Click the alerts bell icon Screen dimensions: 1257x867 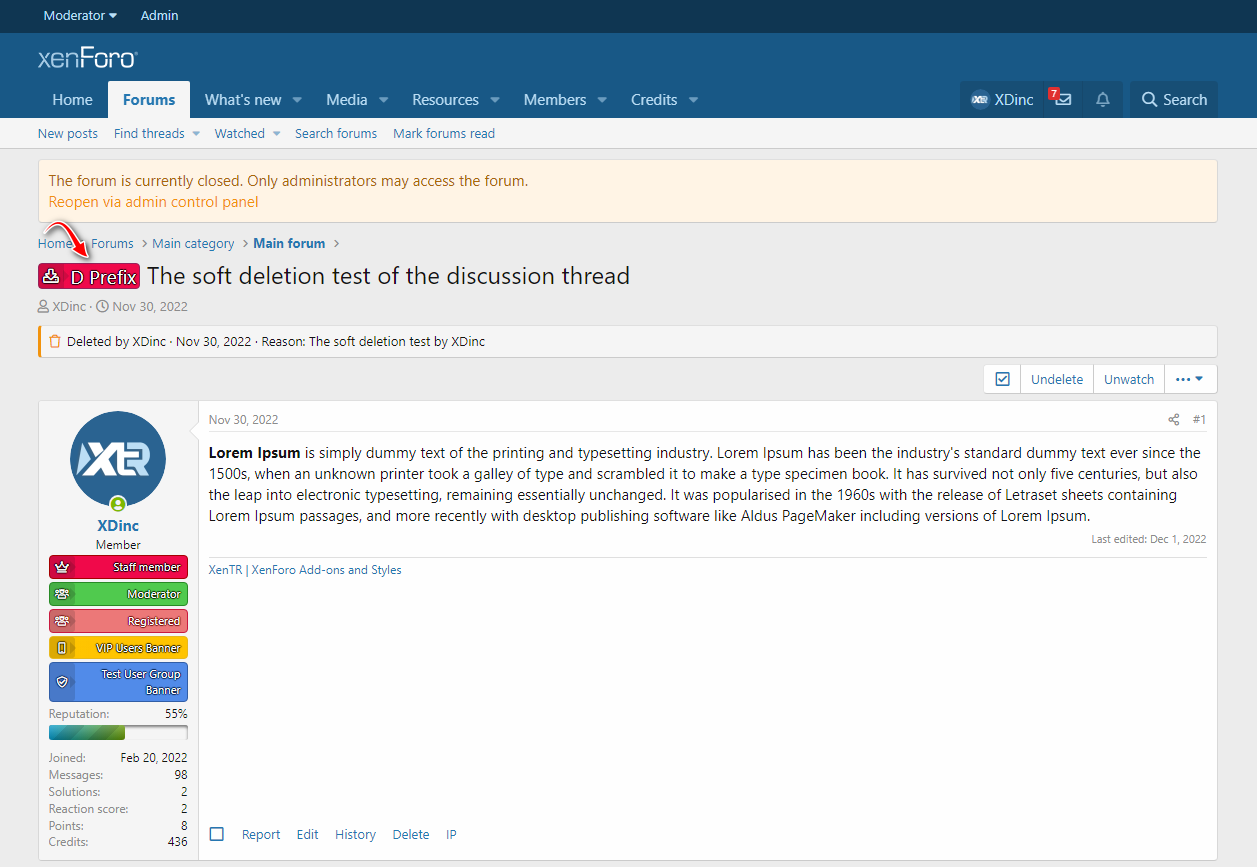(x=1103, y=100)
